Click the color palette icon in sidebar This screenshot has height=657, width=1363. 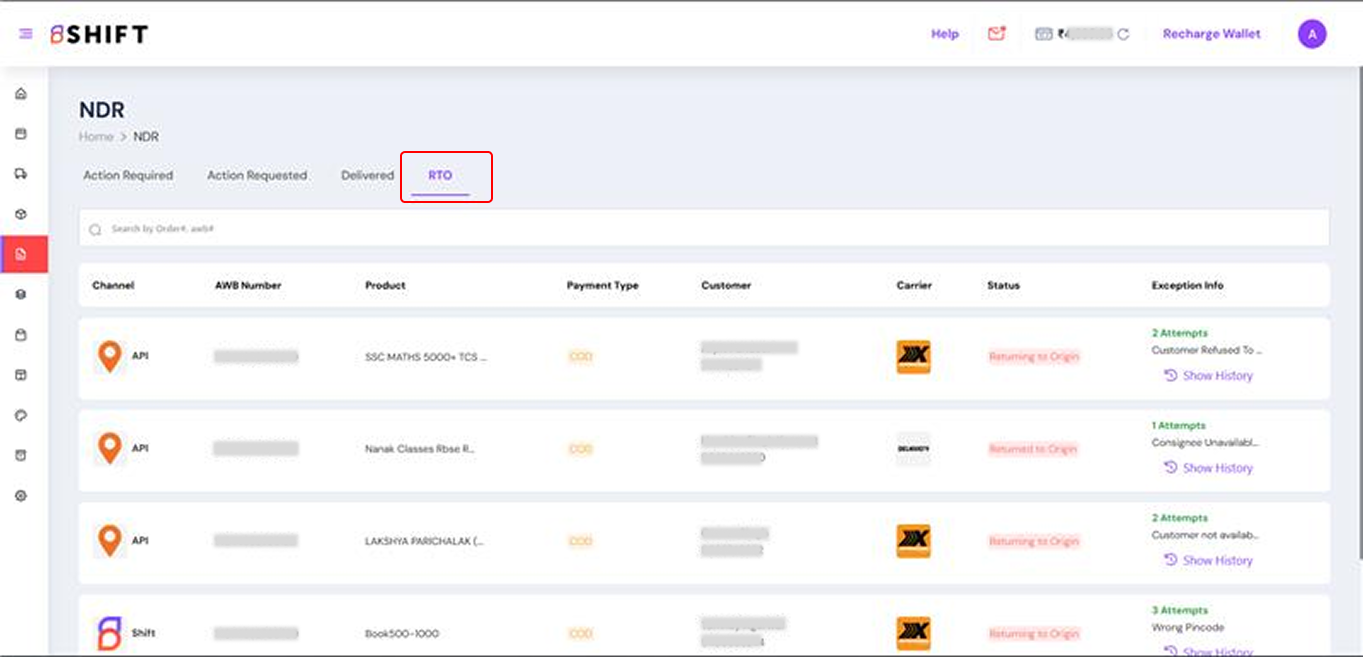click(21, 415)
